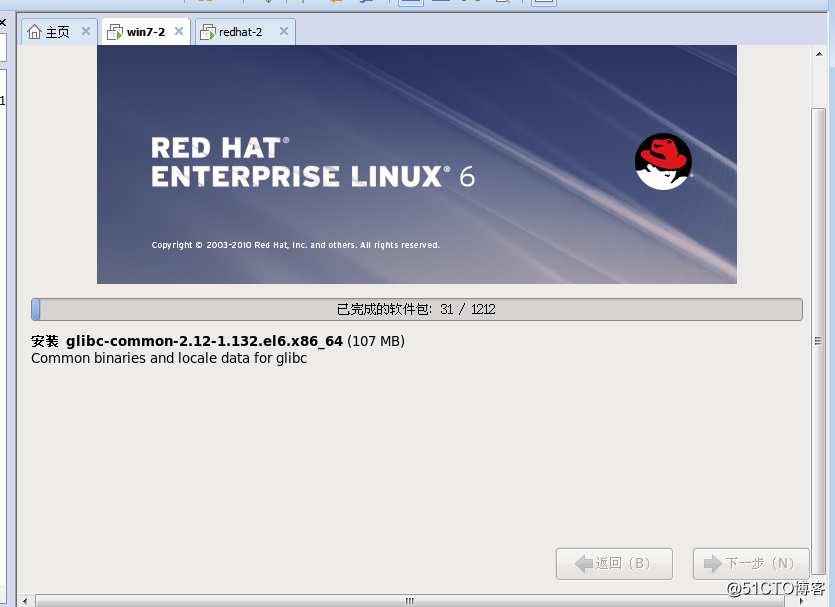Click the Red Hat shadowman logo
Image resolution: width=835 pixels, height=607 pixels.
(x=663, y=161)
